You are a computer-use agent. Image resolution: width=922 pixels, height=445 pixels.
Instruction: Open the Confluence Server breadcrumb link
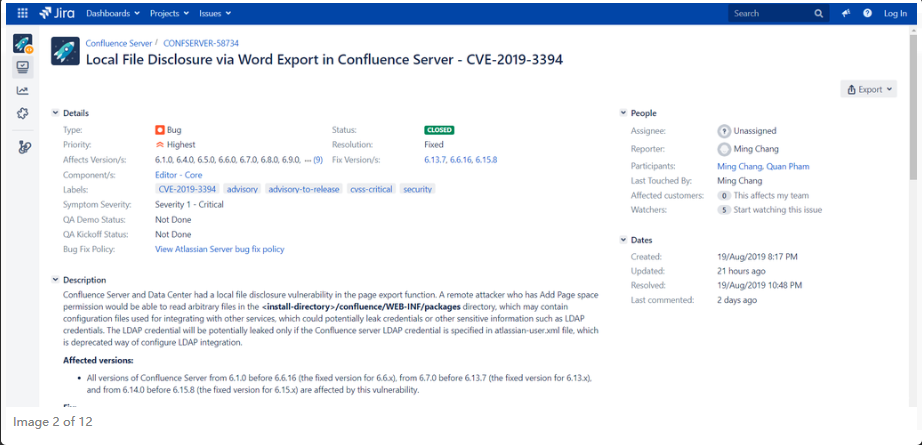(119, 43)
